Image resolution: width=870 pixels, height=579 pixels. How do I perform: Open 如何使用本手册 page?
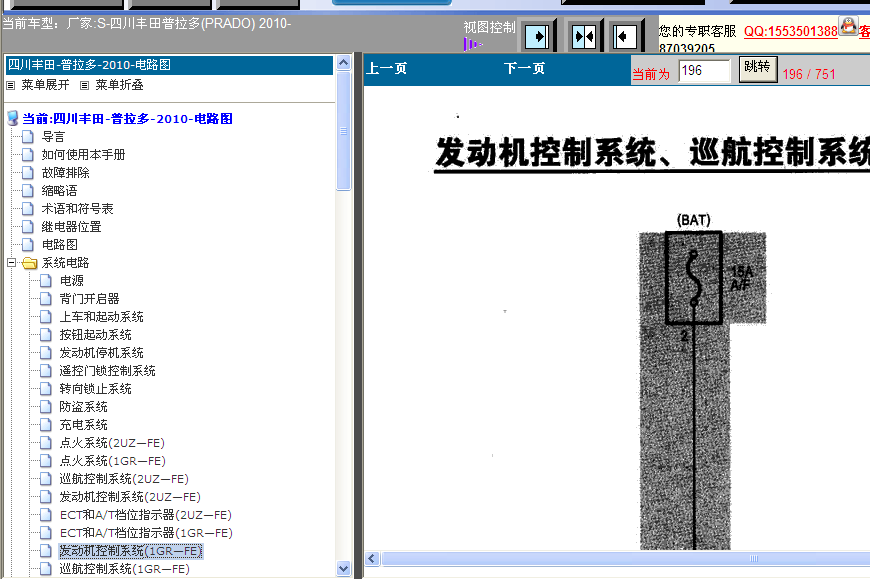[x=83, y=155]
